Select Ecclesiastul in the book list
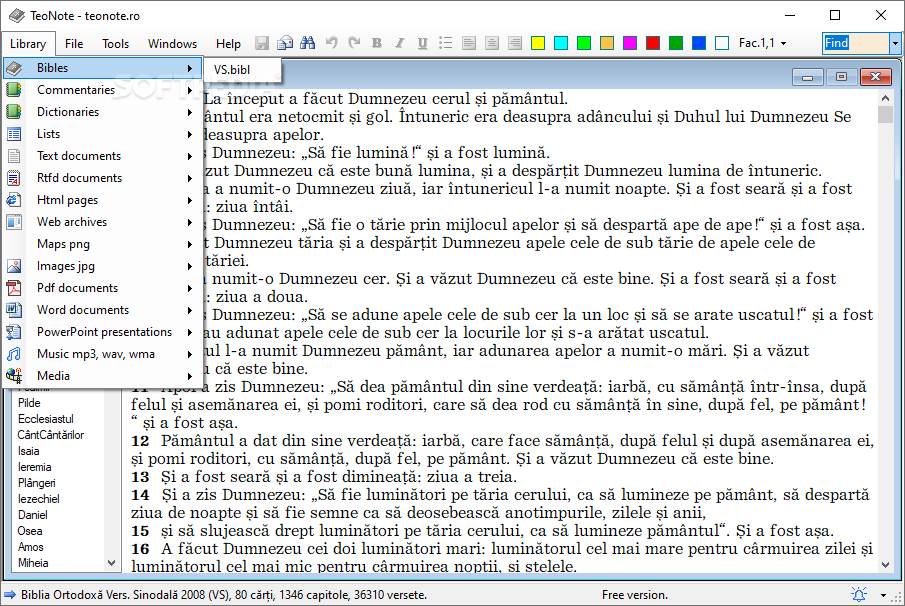905x606 pixels. (x=46, y=419)
